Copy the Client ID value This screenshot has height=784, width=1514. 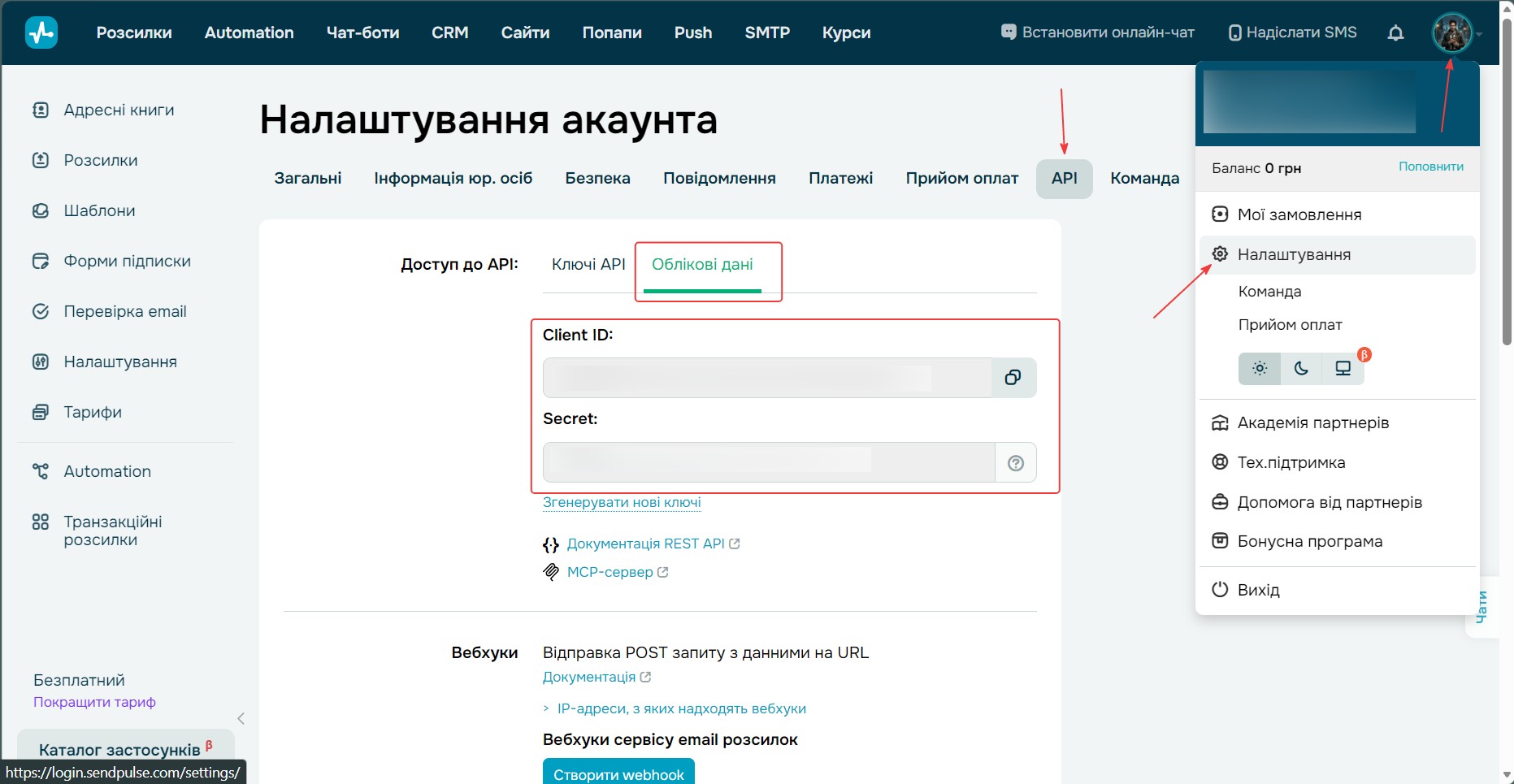tap(1013, 378)
